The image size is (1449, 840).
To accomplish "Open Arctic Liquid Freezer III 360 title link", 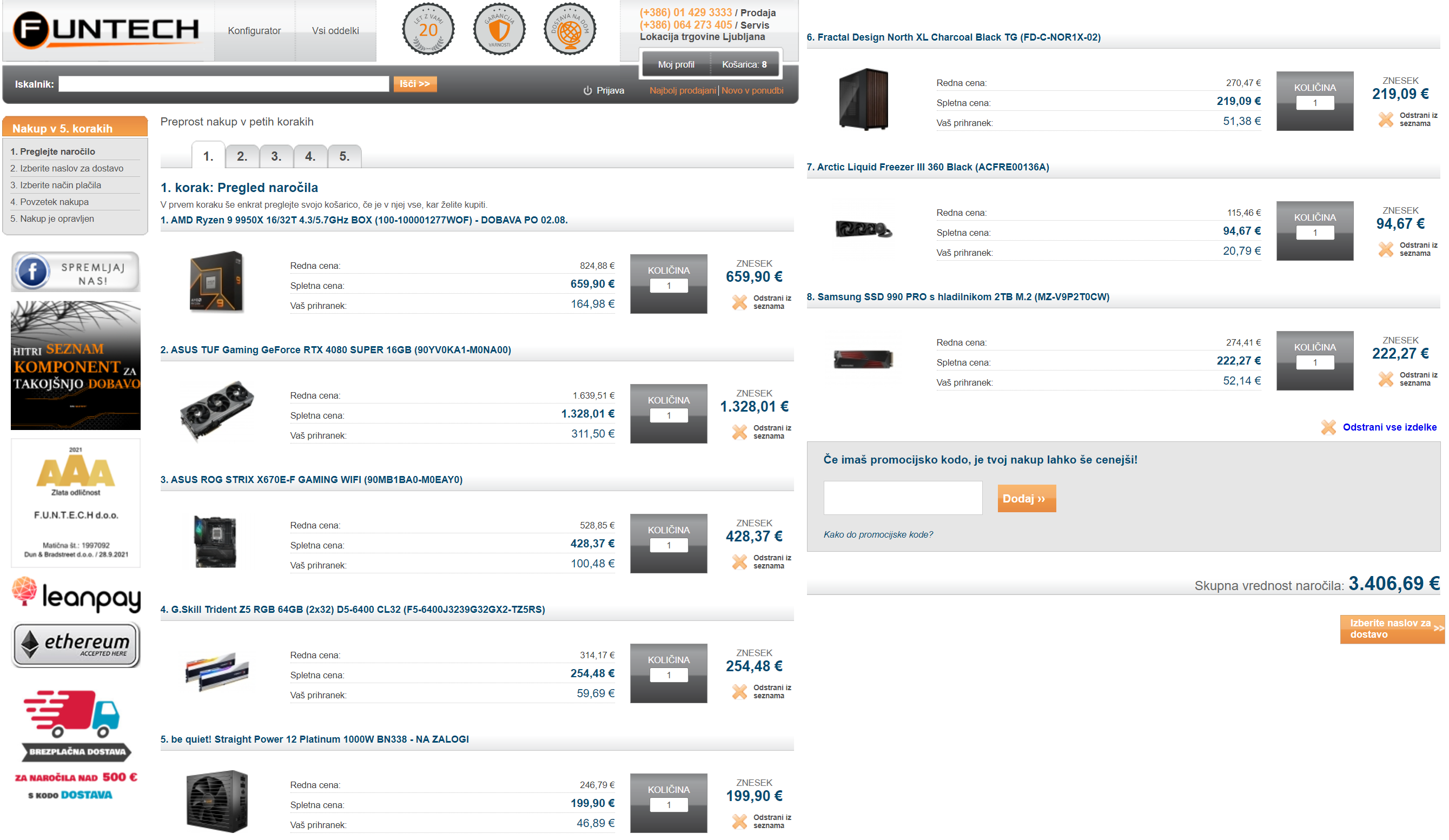I will 928,167.
